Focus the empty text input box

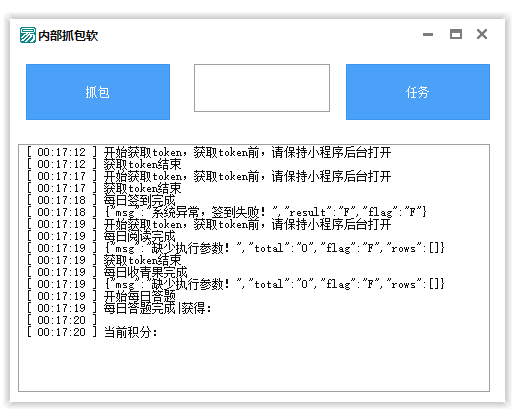(262, 88)
